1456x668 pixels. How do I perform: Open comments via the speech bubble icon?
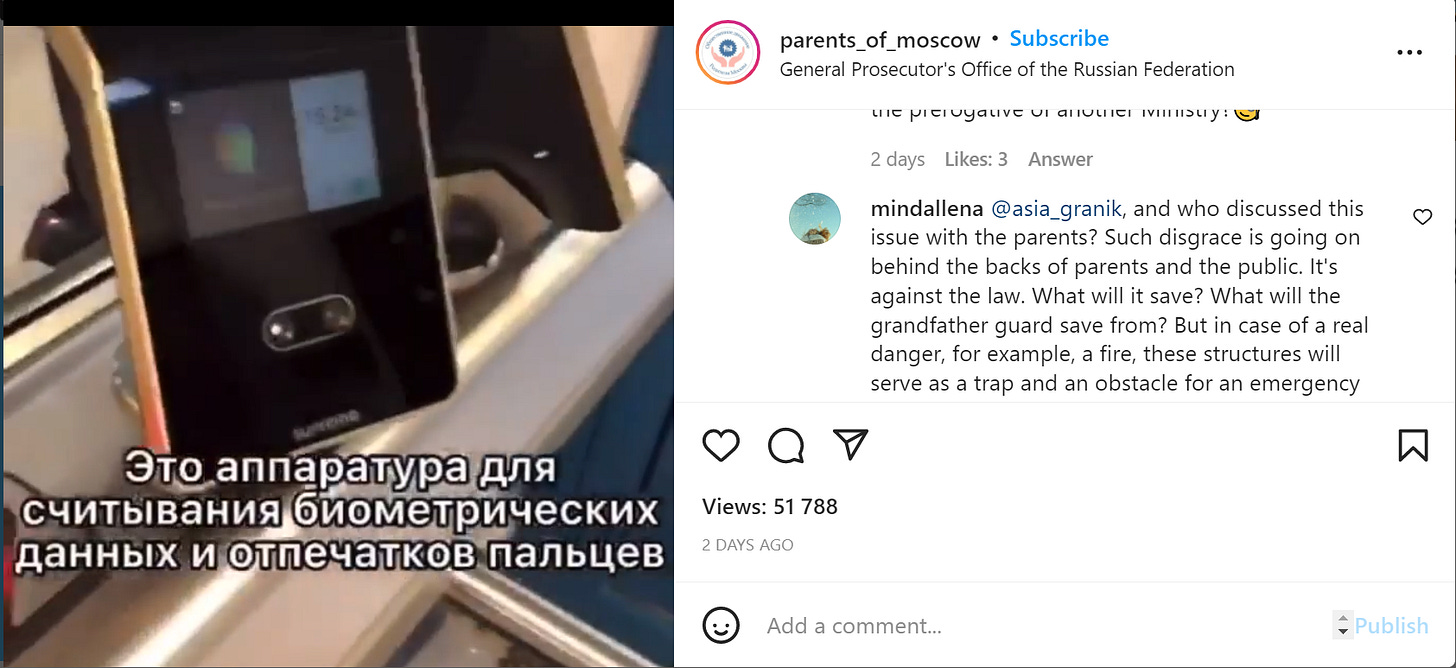[x=786, y=446]
